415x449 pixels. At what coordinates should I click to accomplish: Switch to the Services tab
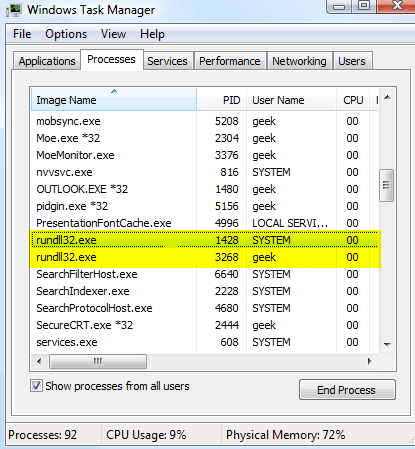tap(167, 61)
